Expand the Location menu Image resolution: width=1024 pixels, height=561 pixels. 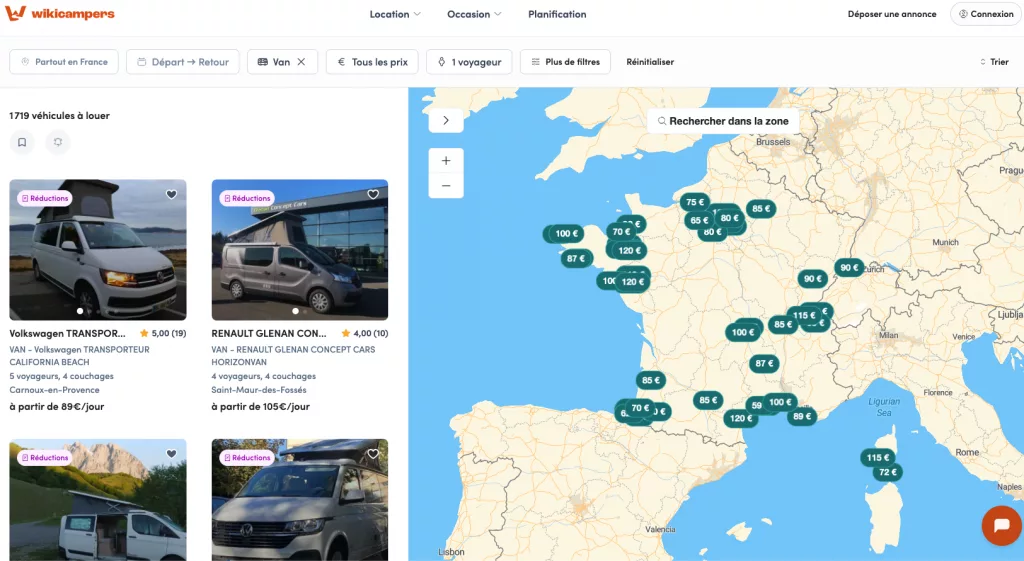click(x=395, y=14)
